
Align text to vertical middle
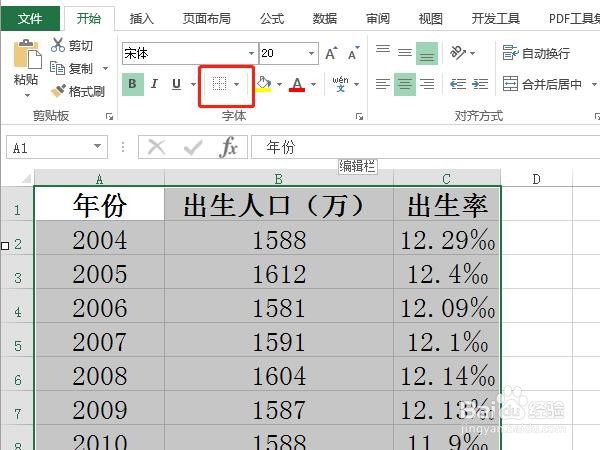(x=405, y=52)
